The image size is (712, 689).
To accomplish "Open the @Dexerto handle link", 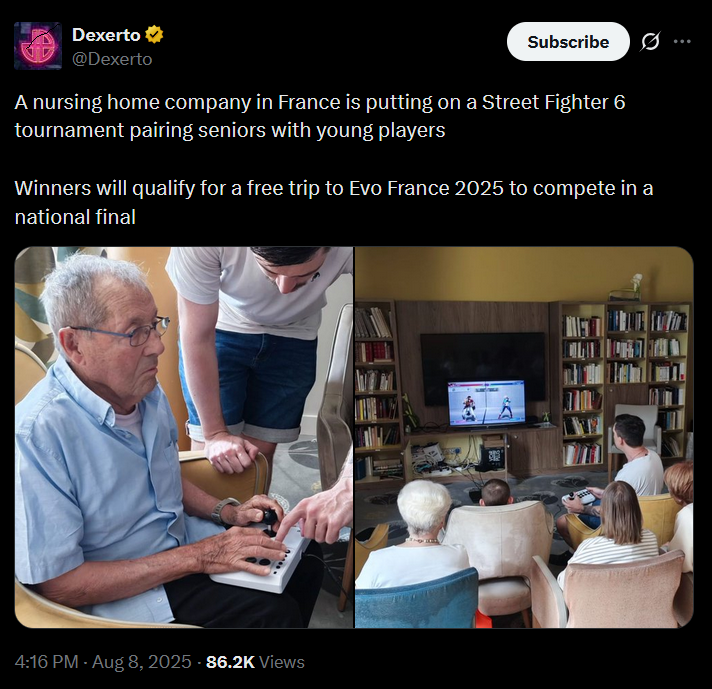I will pyautogui.click(x=112, y=59).
